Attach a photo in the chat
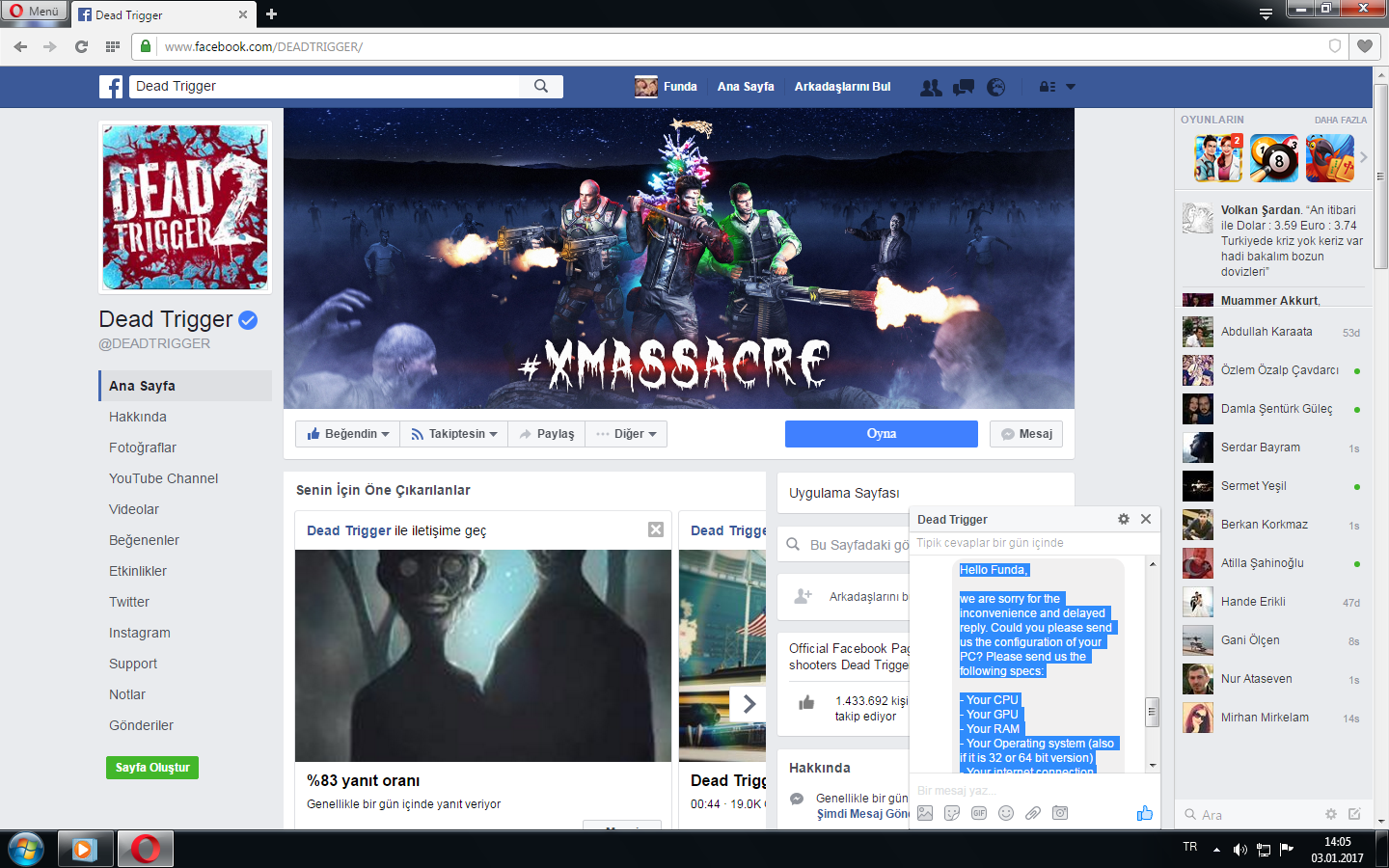The height and width of the screenshot is (868, 1389). (925, 813)
